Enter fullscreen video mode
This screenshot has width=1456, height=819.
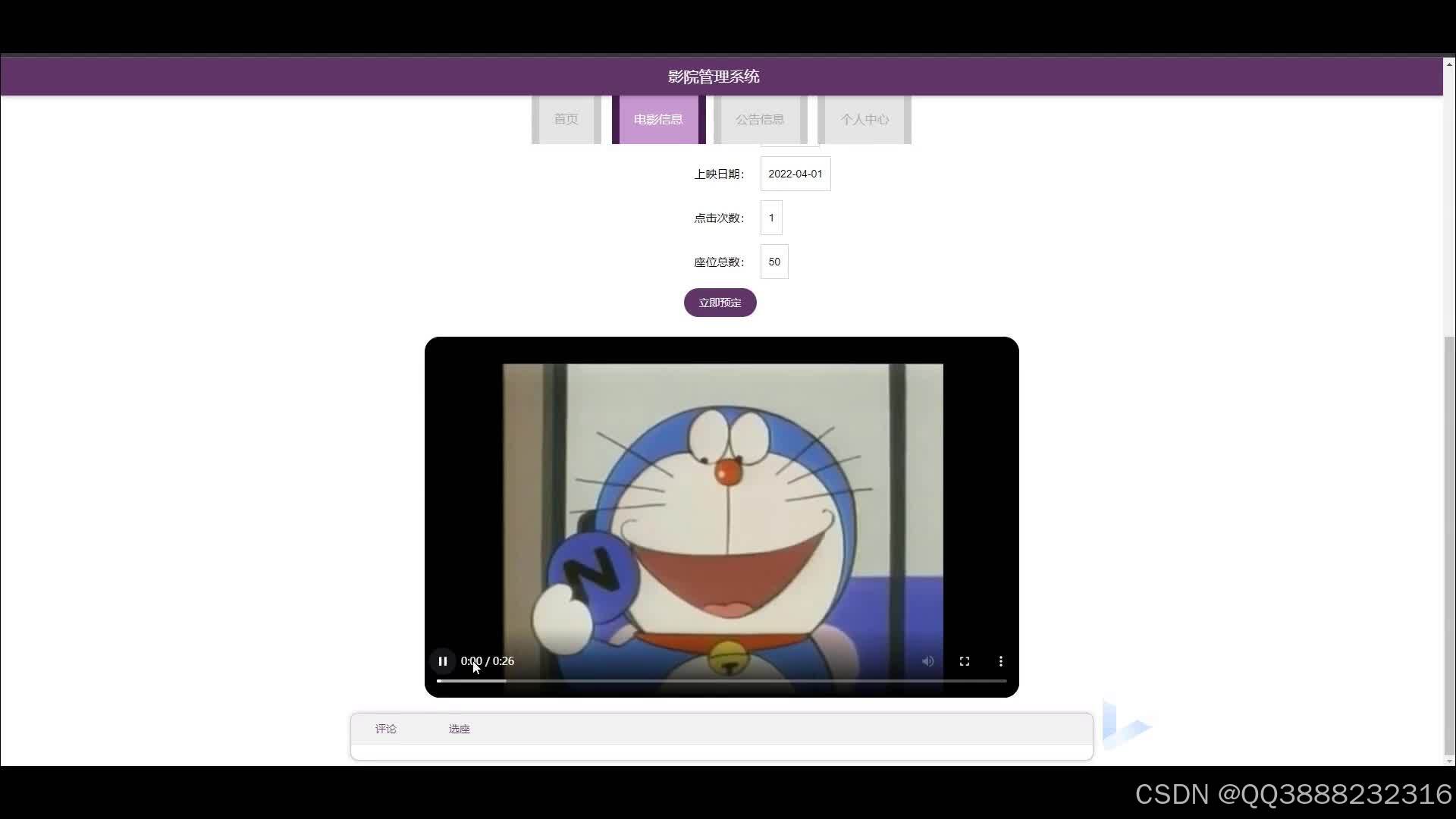coord(965,661)
